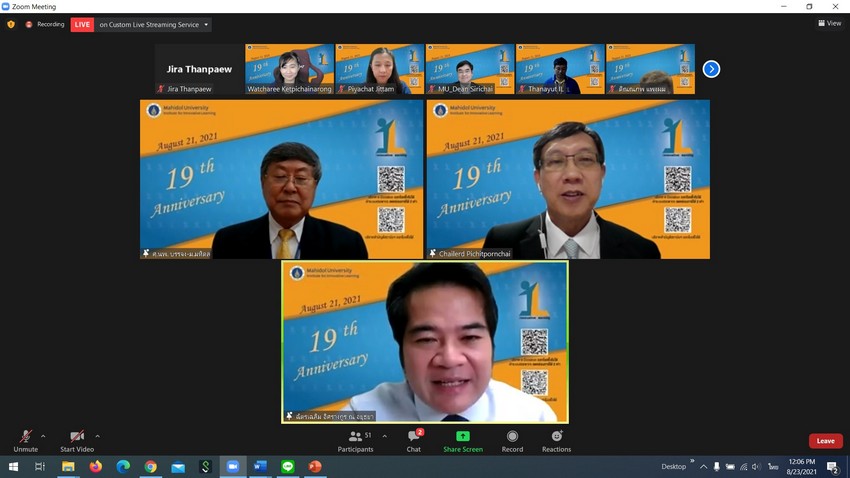Select Watcharee Ketpichainarong's video thumbnail
850x478 pixels.
click(290, 68)
